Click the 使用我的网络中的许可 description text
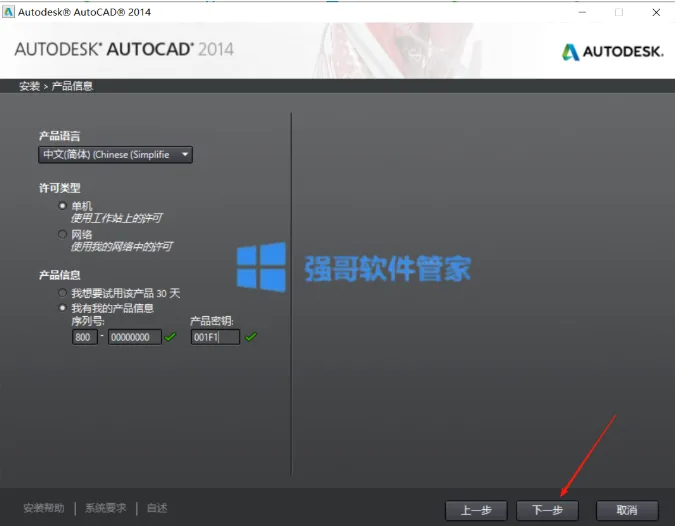The image size is (675, 526). [122, 247]
